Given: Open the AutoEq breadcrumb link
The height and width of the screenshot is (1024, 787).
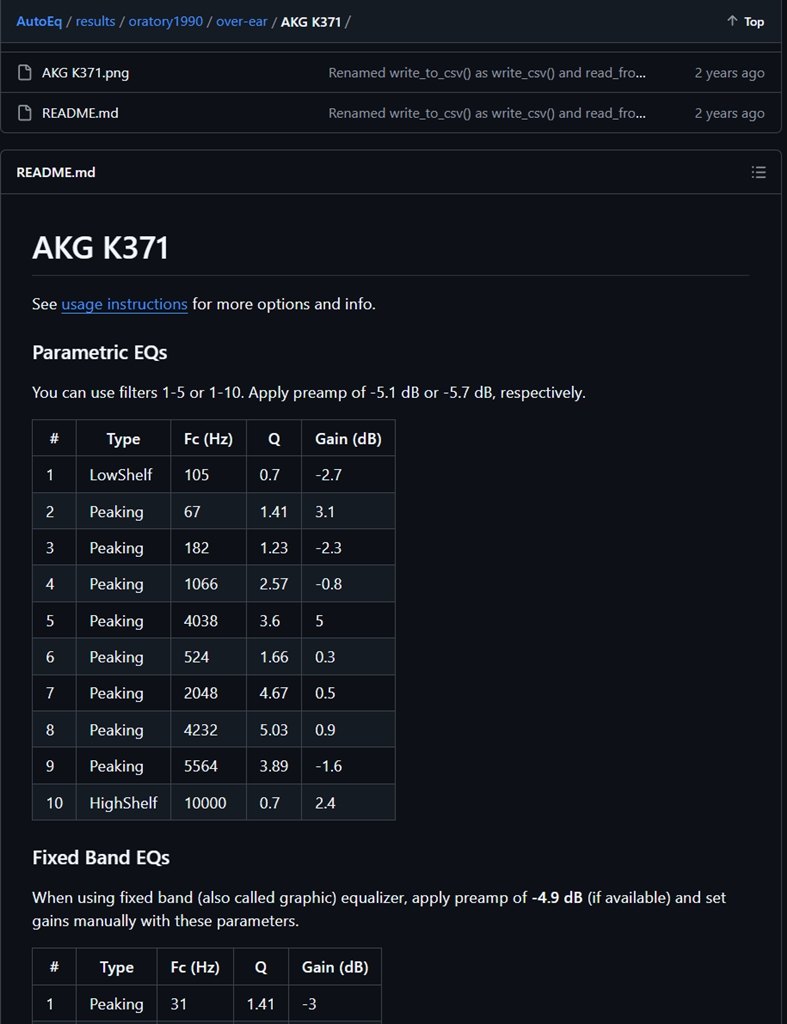Looking at the screenshot, I should 39,21.
